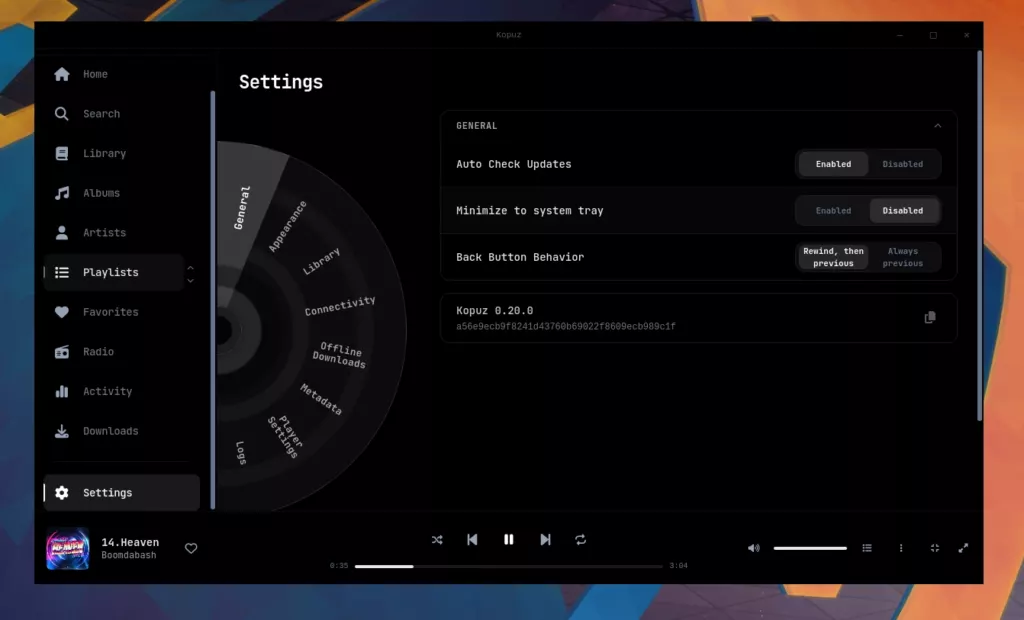This screenshot has height=620, width=1024.
Task: Skip to previous track
Action: tap(472, 540)
